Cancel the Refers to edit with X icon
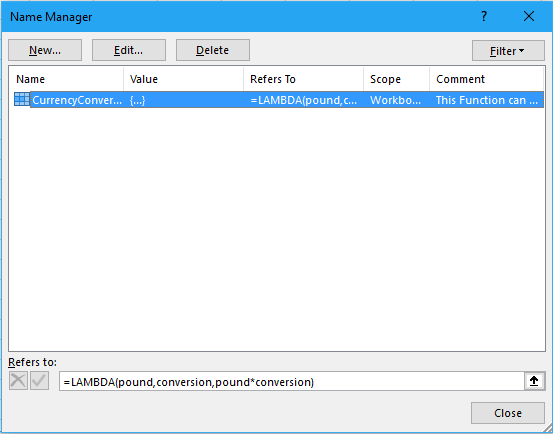The width and height of the screenshot is (553, 434). point(18,381)
